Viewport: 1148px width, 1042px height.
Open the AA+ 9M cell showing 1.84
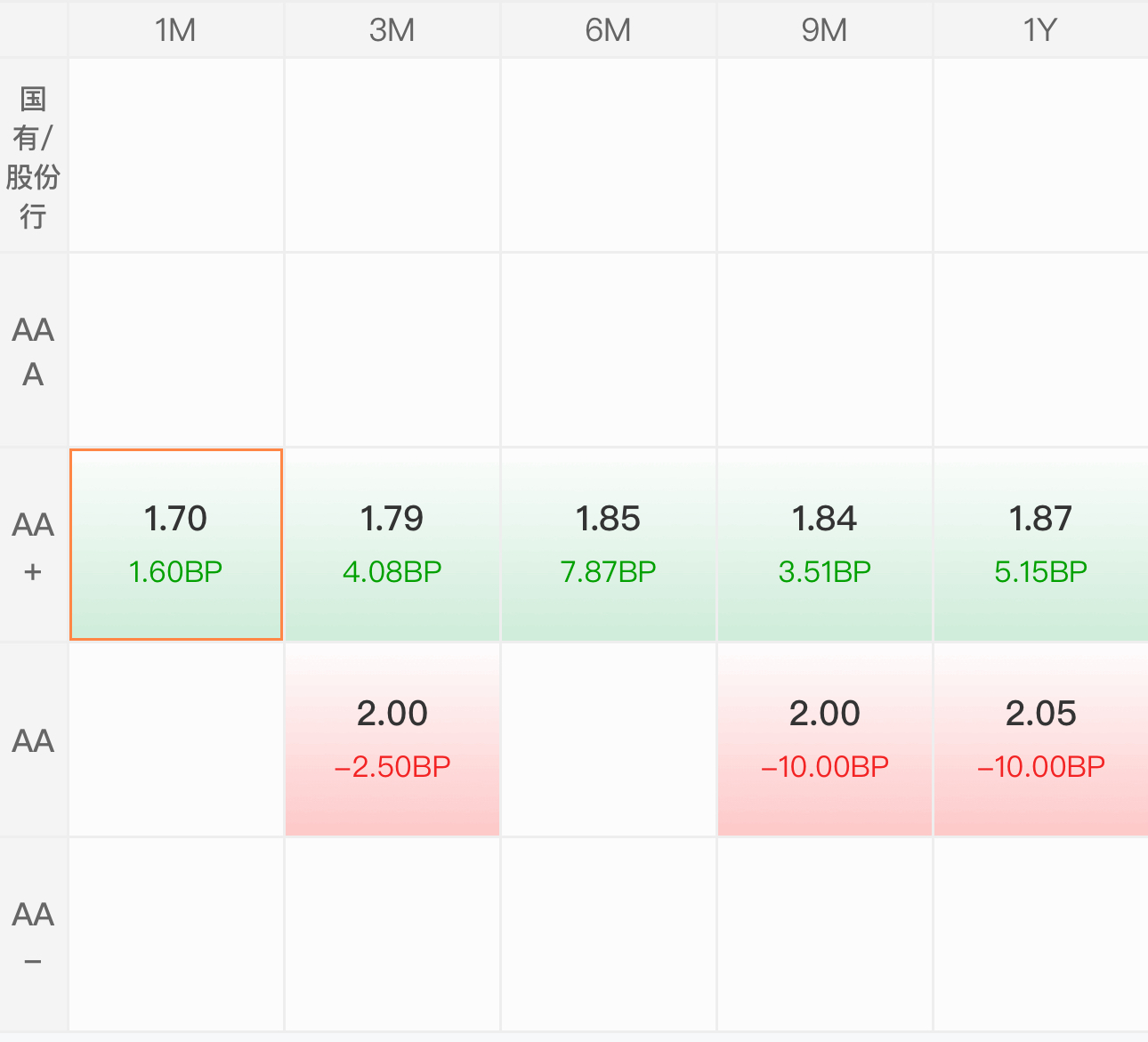[x=824, y=544]
